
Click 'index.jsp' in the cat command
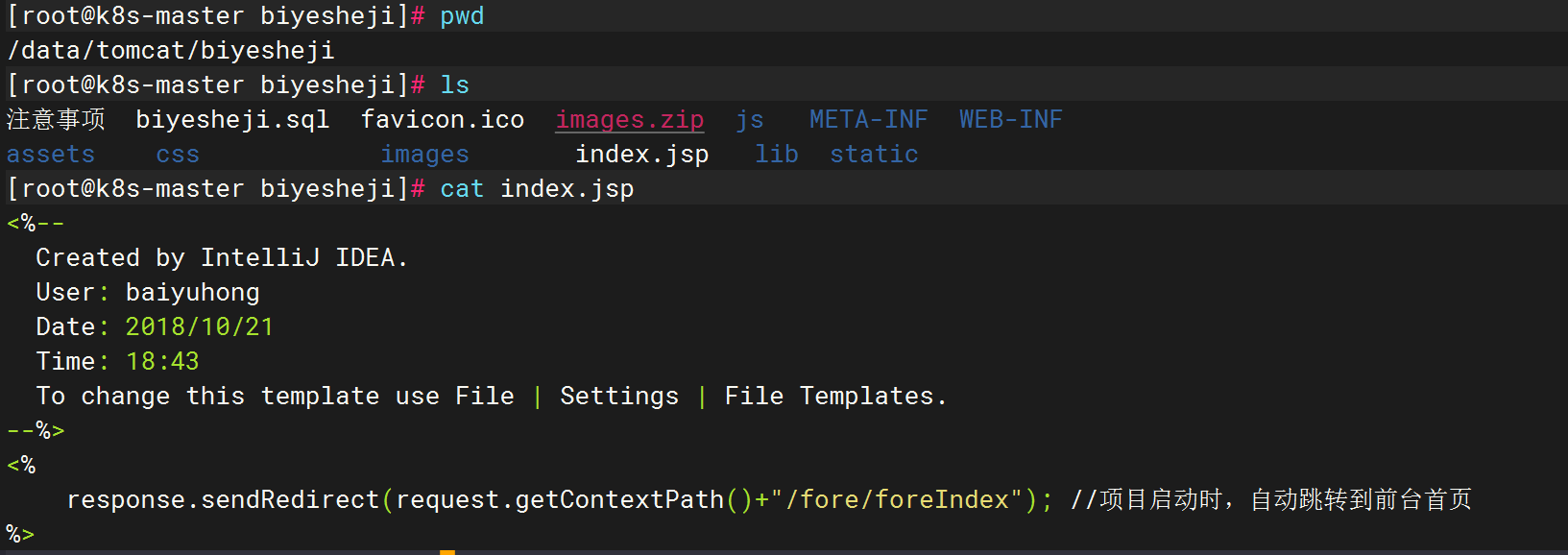[x=567, y=188]
